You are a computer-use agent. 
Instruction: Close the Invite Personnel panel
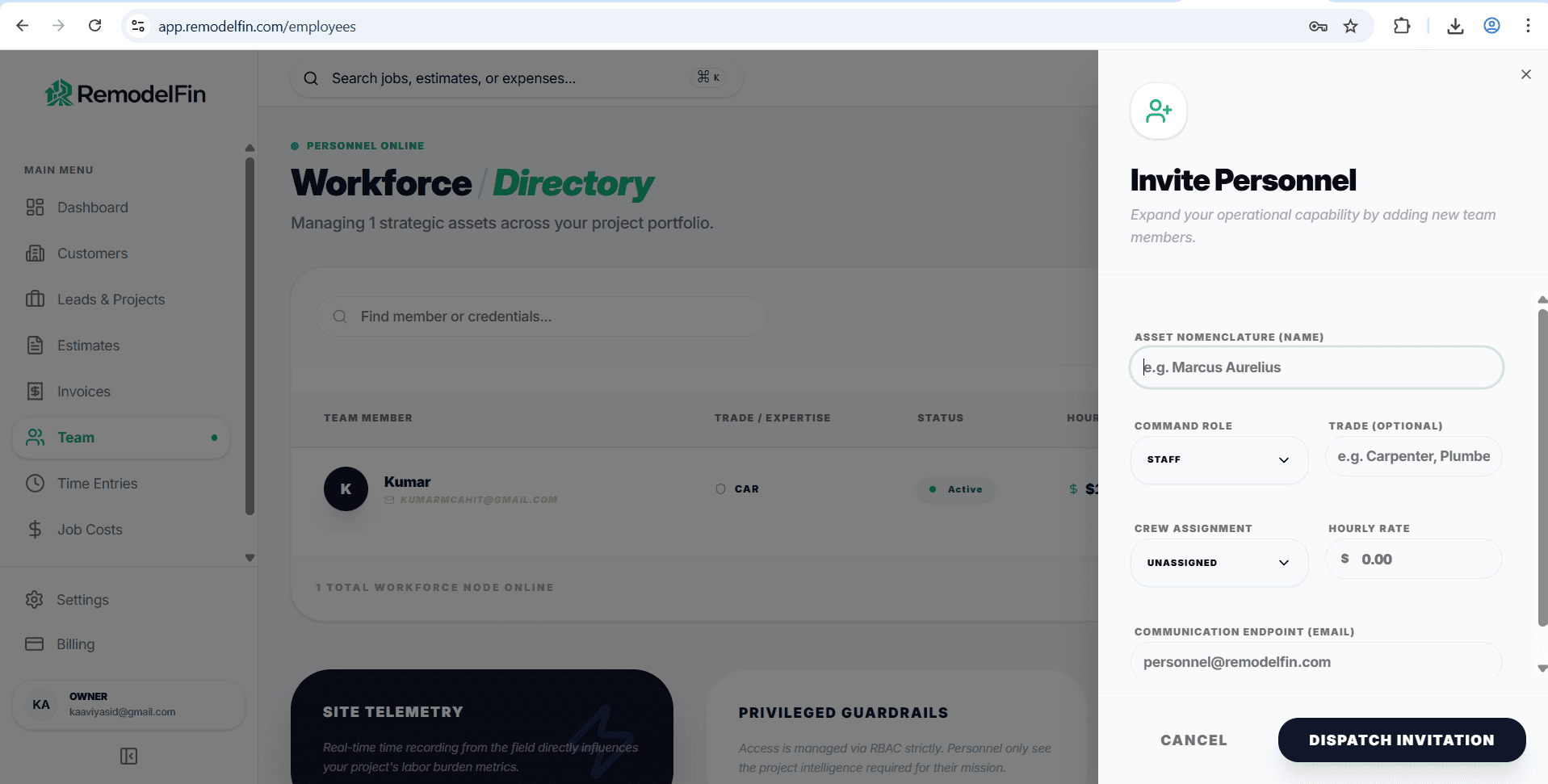[1525, 74]
